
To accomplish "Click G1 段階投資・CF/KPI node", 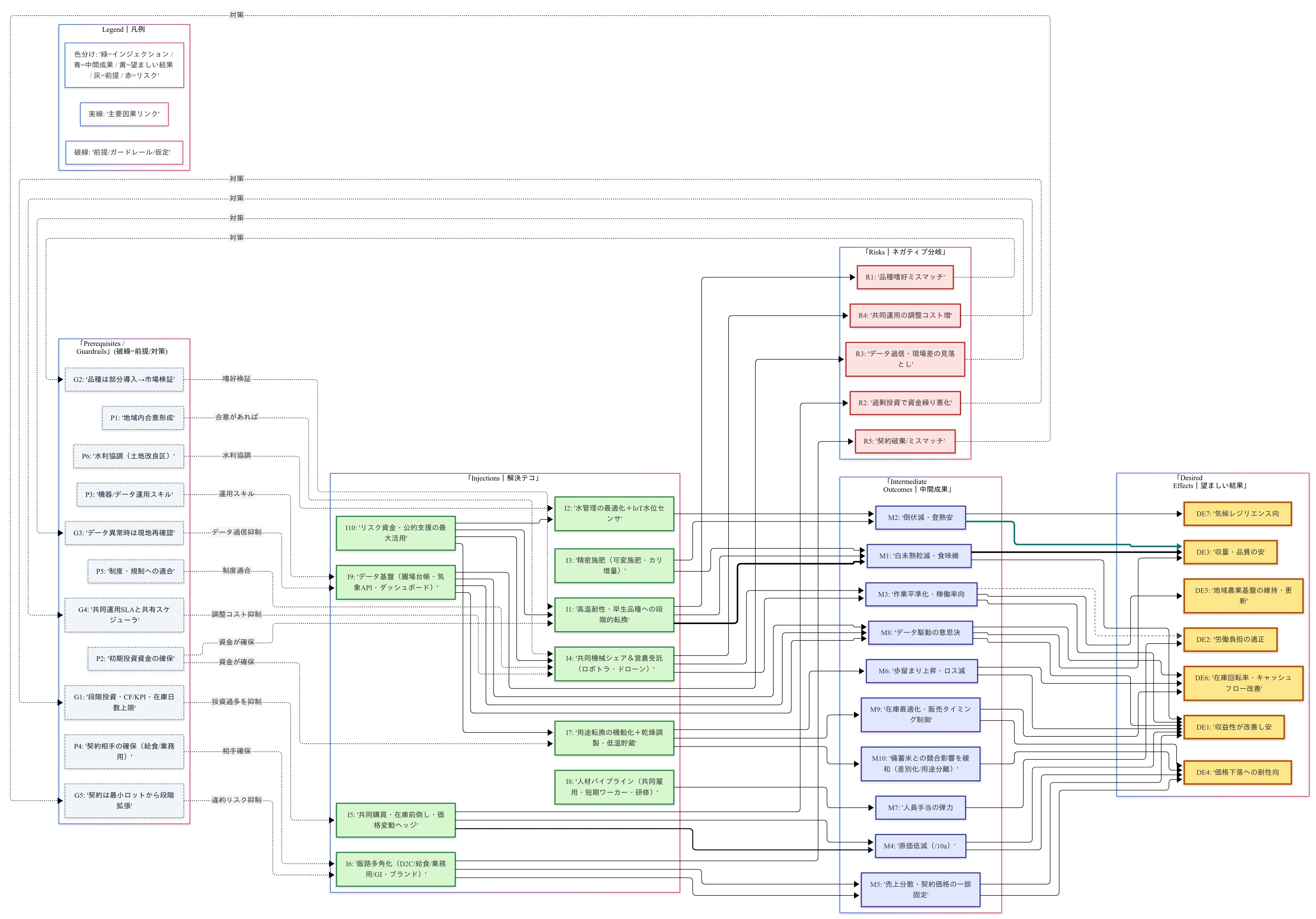I will click(124, 703).
